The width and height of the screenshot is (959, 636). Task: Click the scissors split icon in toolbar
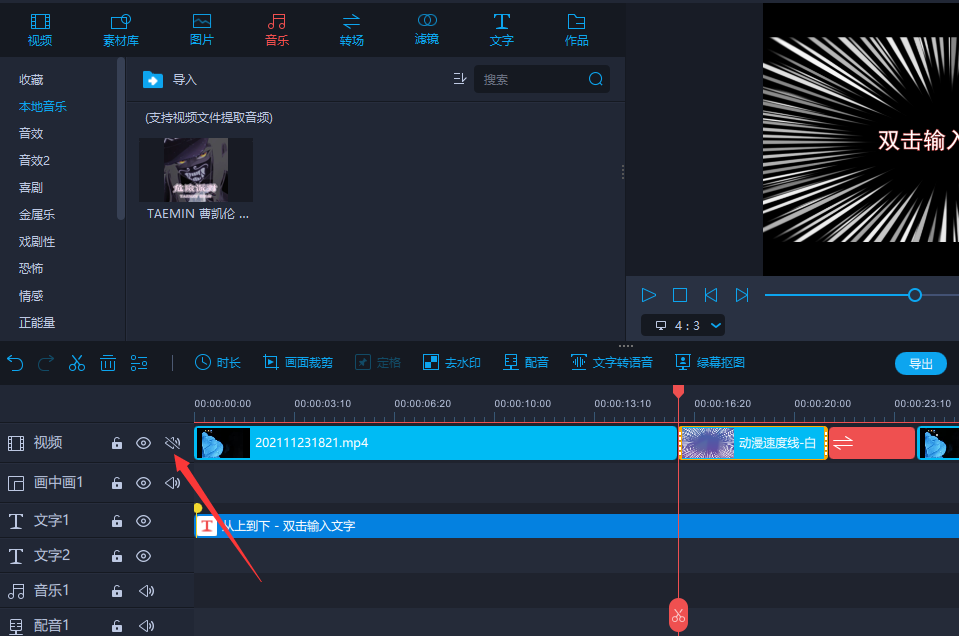pos(77,363)
